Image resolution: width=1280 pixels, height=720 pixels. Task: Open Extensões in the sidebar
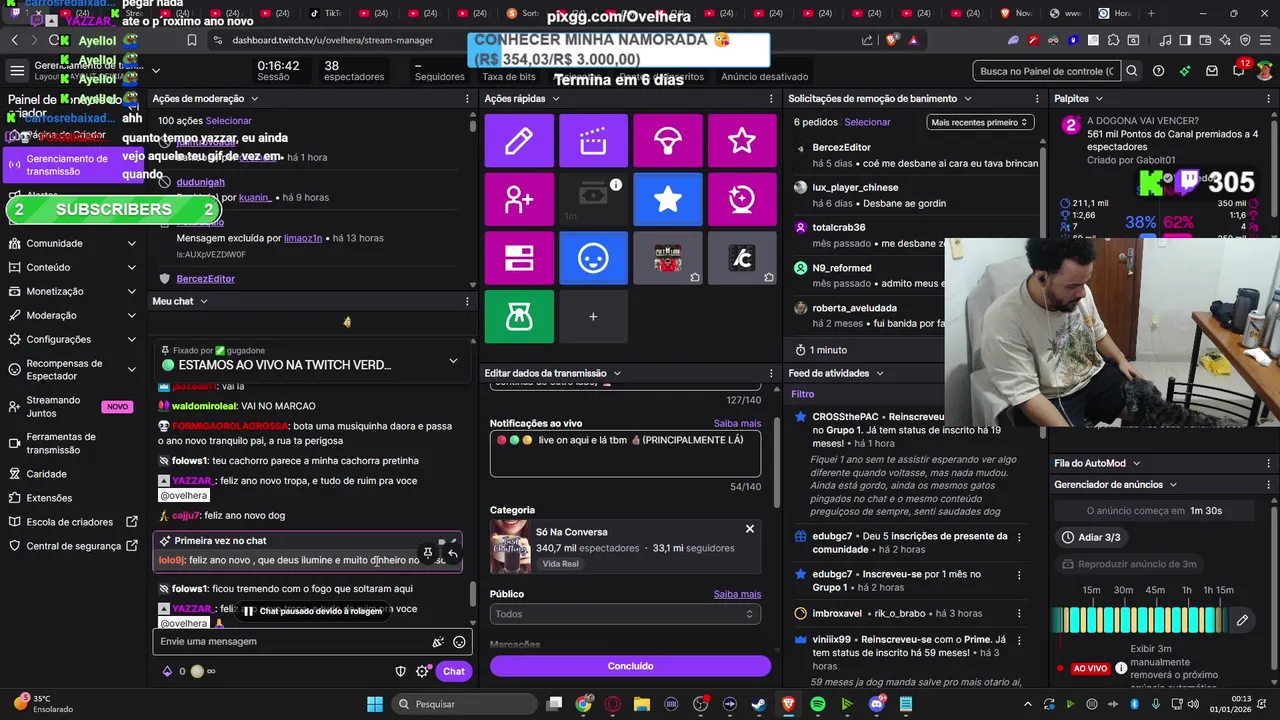[x=72, y=498]
